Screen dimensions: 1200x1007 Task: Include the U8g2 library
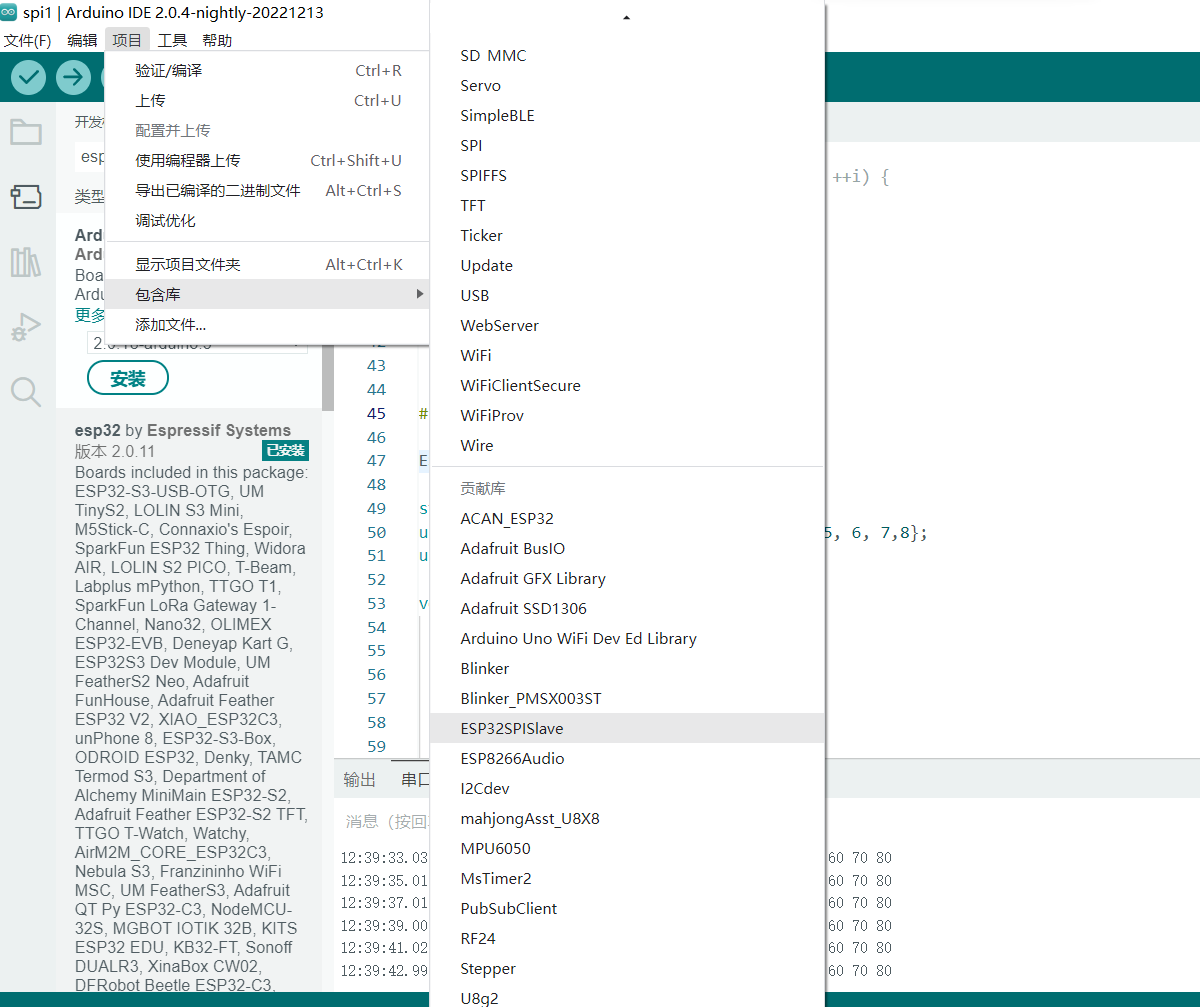coord(627,997)
